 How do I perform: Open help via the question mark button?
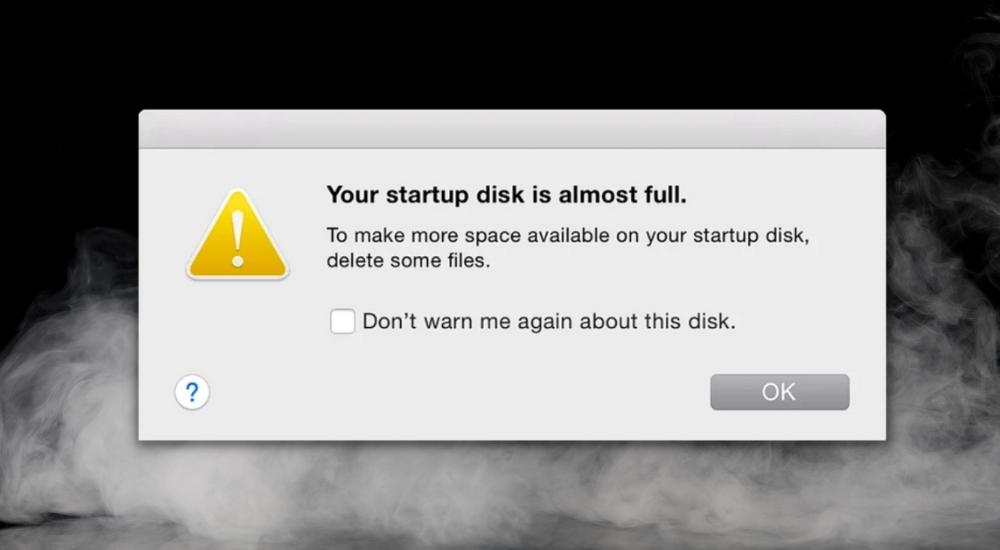192,392
